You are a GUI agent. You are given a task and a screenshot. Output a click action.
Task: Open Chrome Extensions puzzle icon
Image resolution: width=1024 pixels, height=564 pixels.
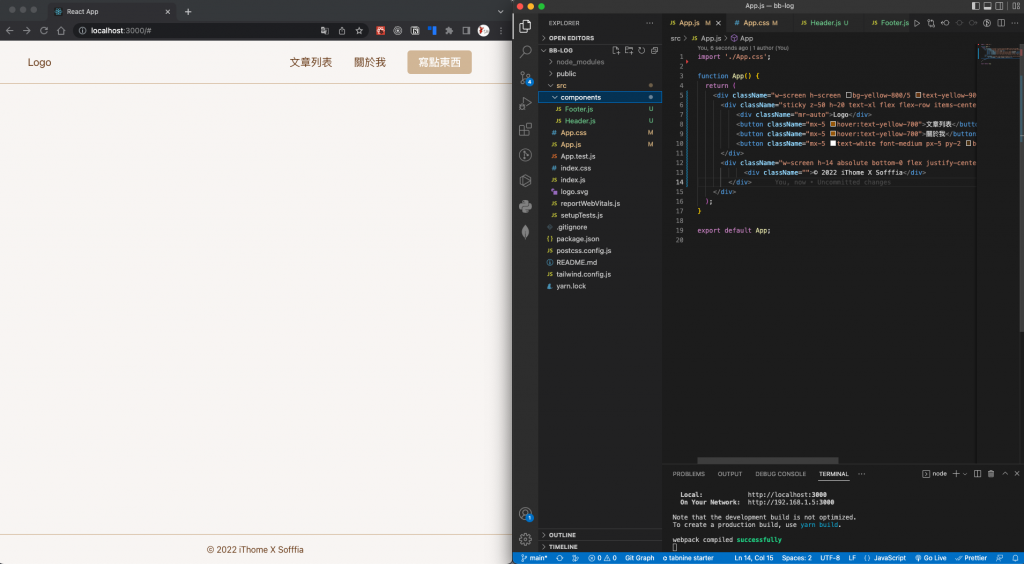tap(449, 31)
